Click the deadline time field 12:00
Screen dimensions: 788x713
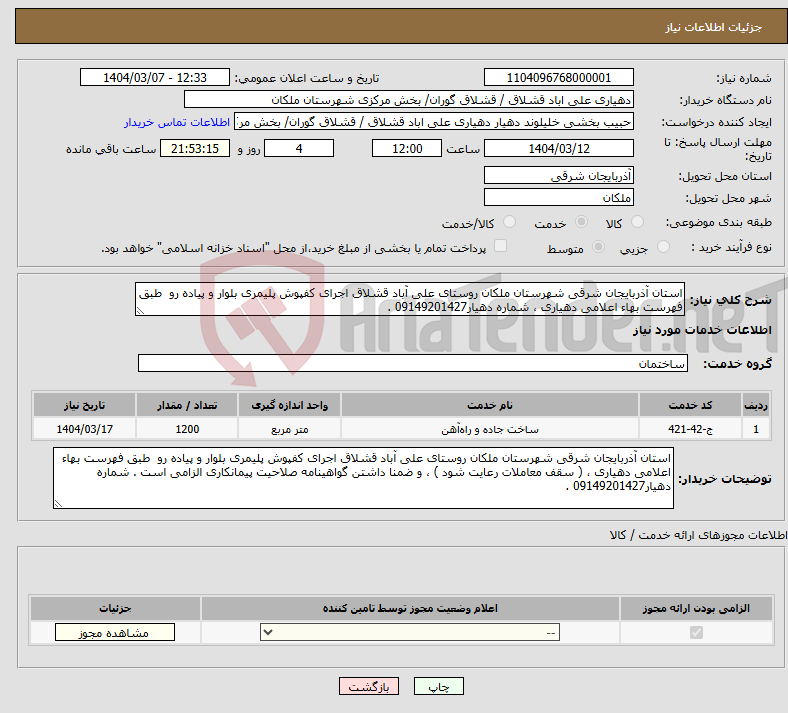tap(407, 149)
